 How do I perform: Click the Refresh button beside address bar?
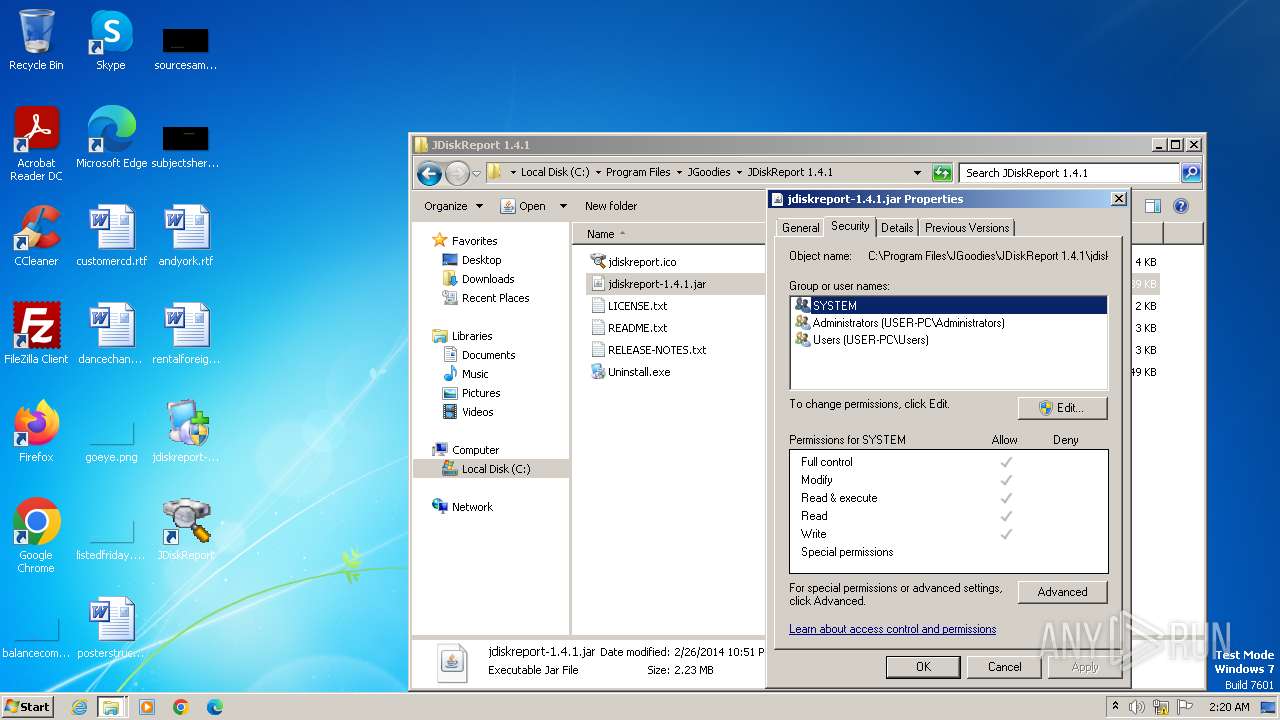coord(942,172)
